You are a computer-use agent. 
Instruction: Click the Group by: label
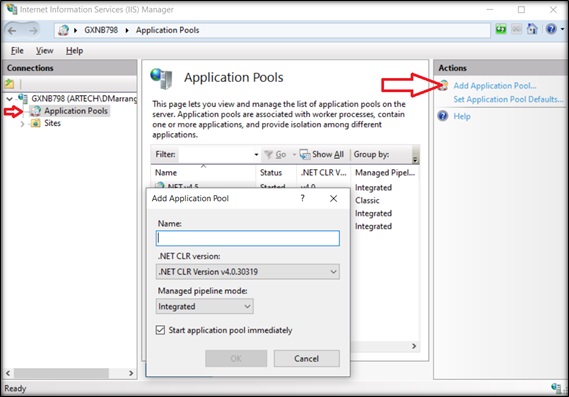(x=371, y=155)
